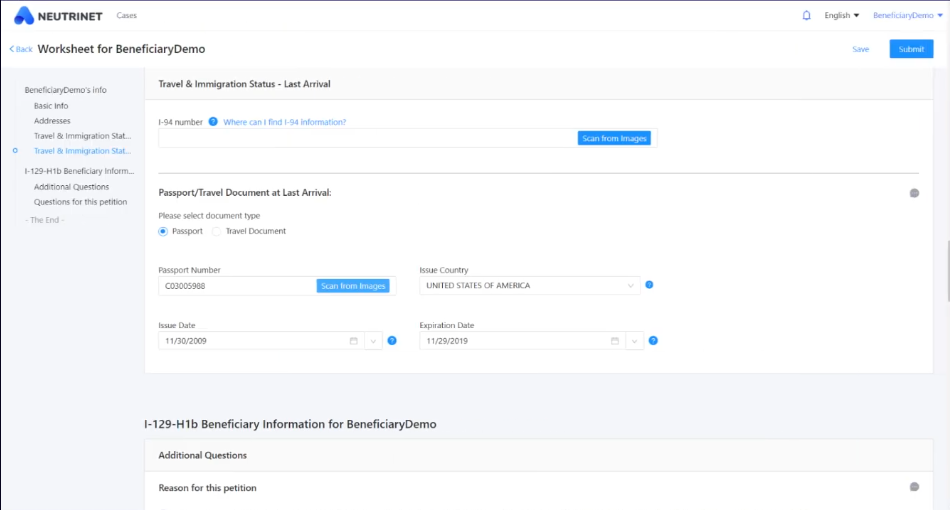950x510 pixels.
Task: Click the notification bell icon
Action: coord(807,15)
